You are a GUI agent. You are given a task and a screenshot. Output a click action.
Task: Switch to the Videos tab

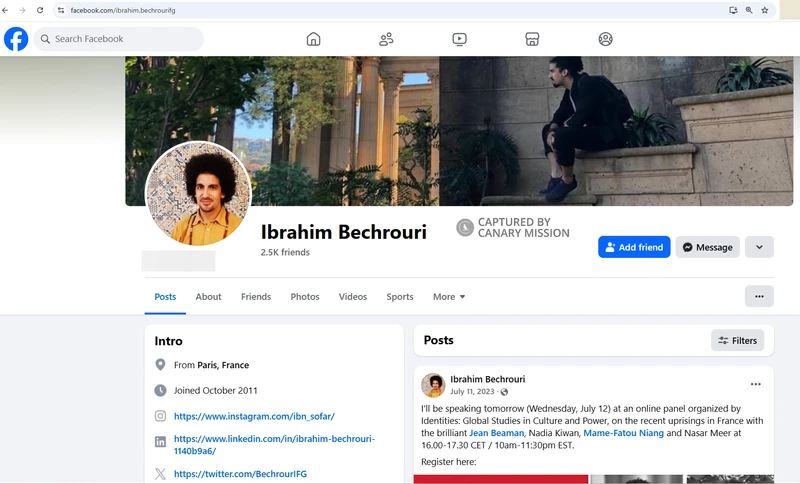coord(353,297)
